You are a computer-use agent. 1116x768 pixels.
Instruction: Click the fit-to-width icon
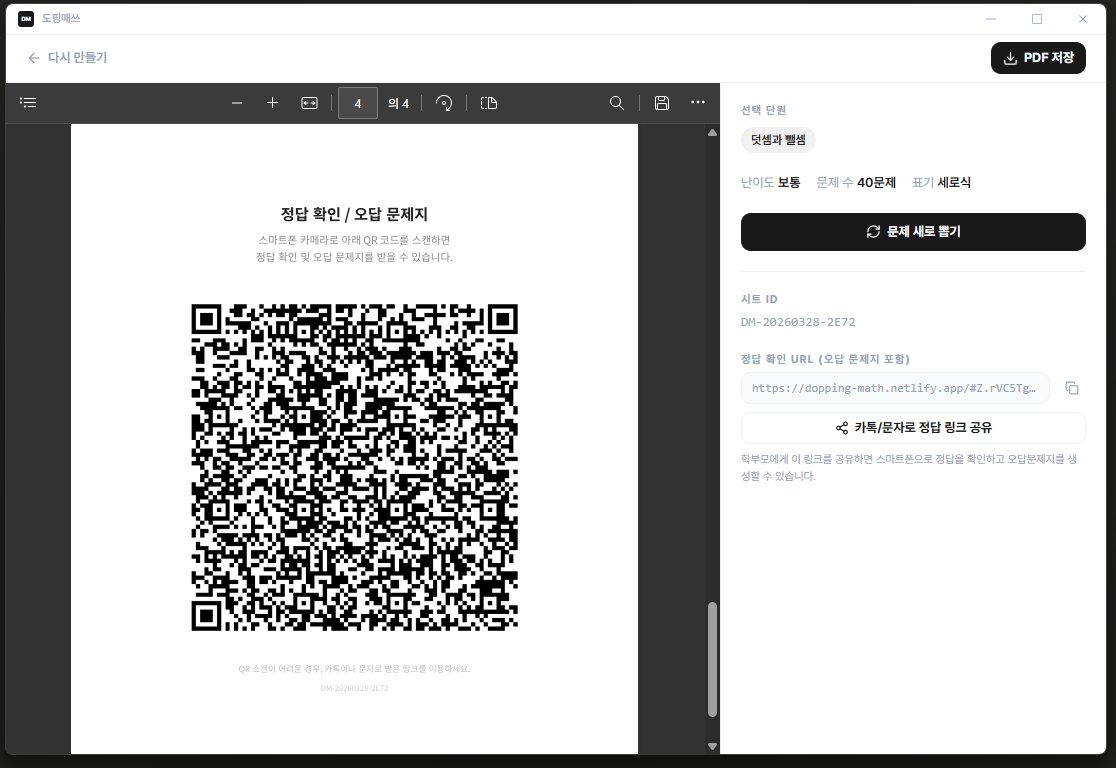click(310, 103)
